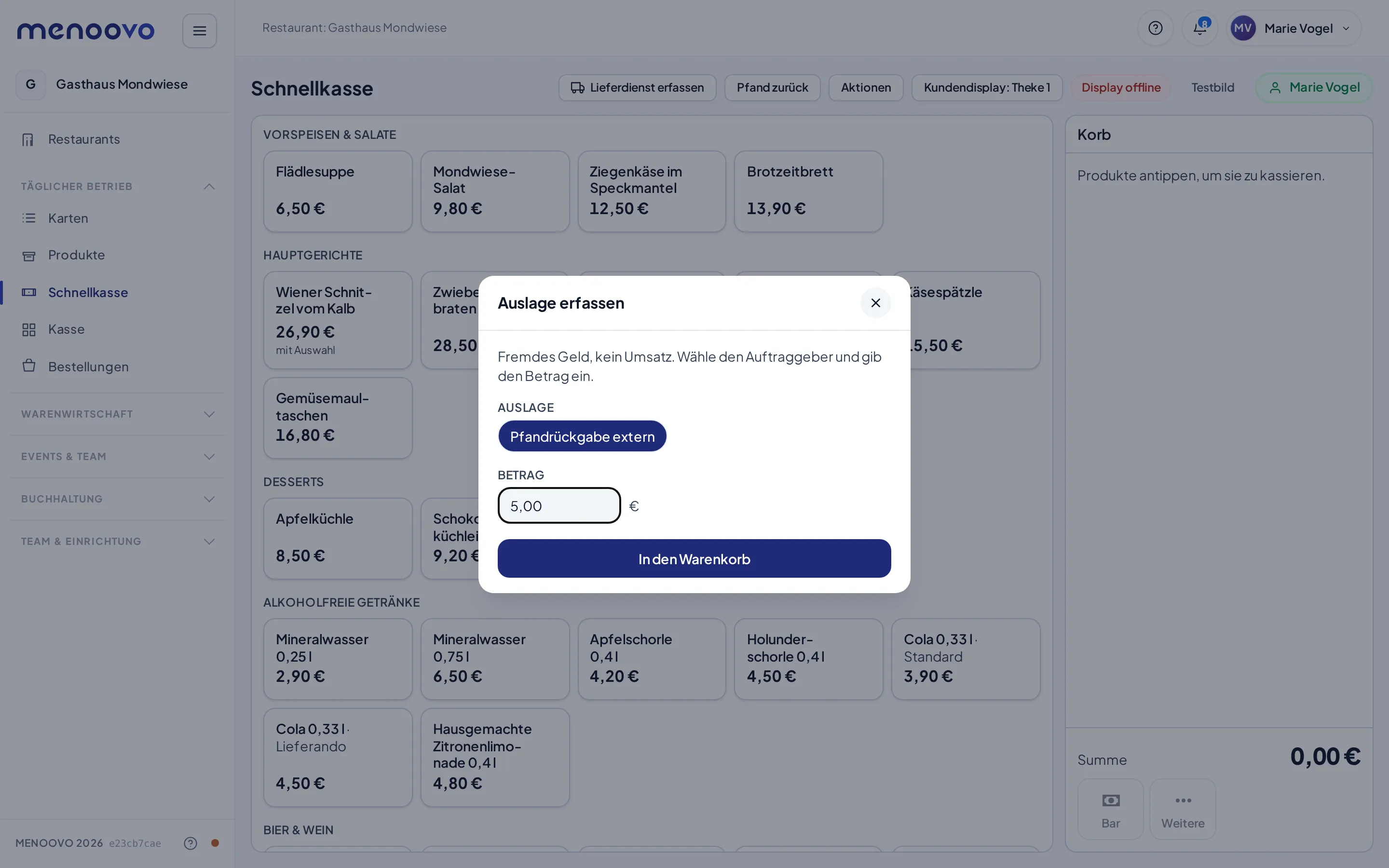Add Apfelschorle 0,4 l tile

coord(652,659)
